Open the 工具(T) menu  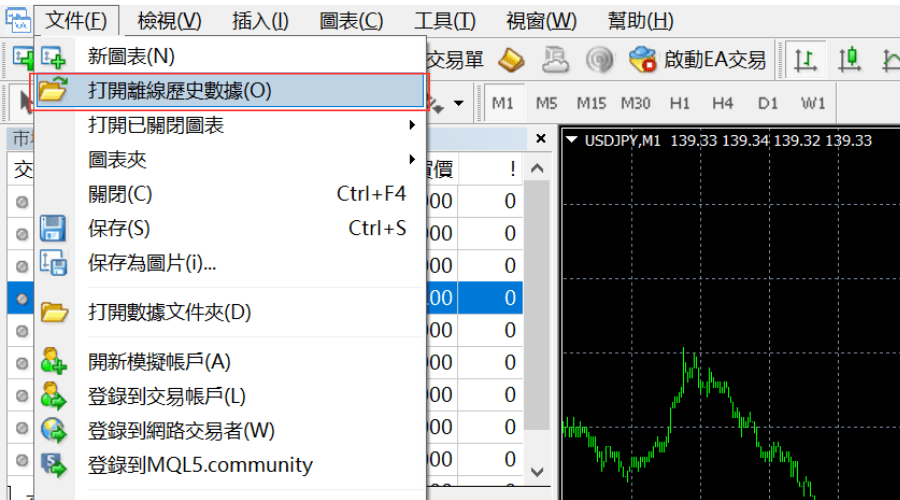click(445, 21)
